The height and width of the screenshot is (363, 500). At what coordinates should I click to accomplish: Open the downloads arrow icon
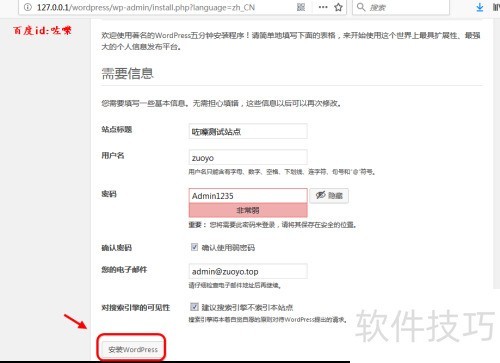479,7
